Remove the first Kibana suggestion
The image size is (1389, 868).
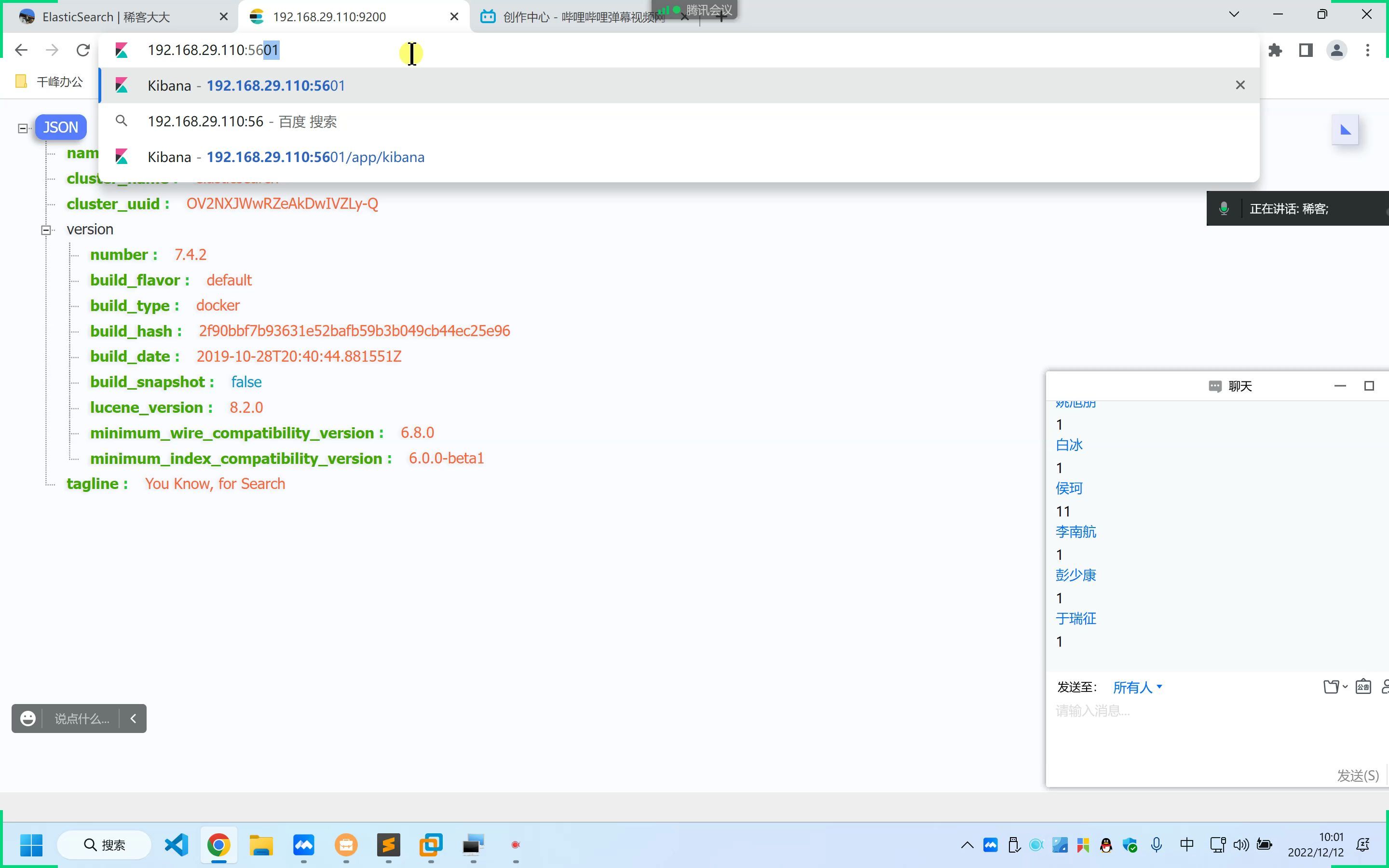[x=1240, y=85]
